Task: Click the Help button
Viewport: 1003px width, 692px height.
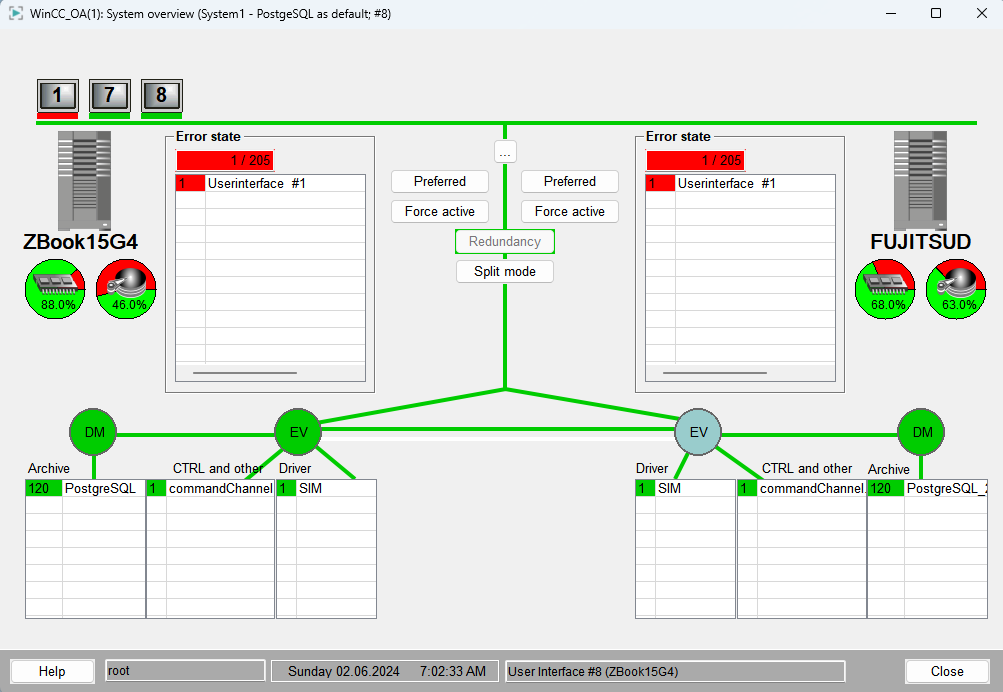Action: pyautogui.click(x=52, y=671)
